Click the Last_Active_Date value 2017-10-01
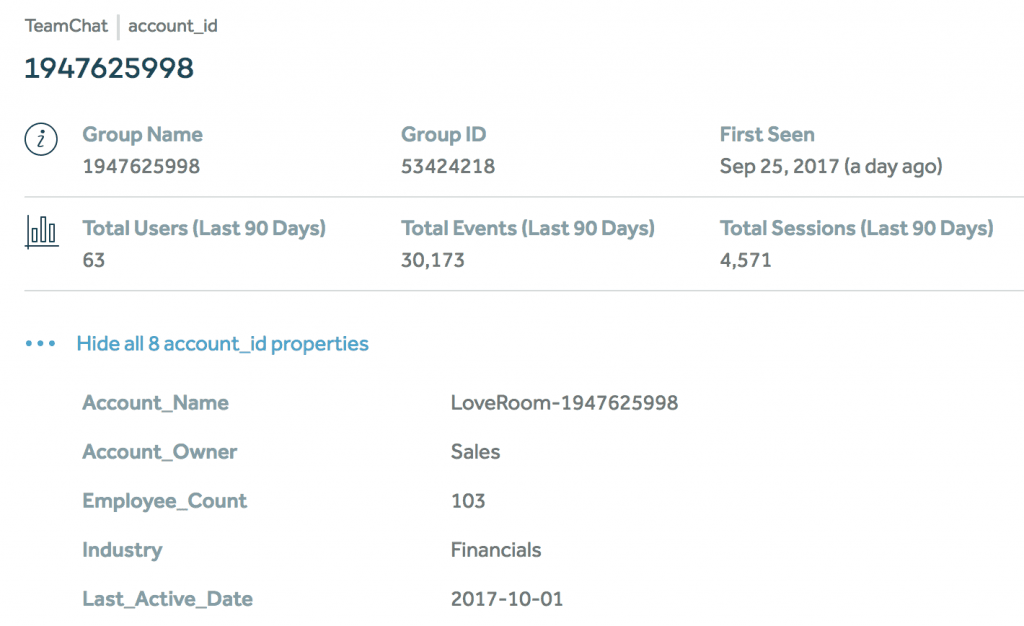The image size is (1024, 626). point(507,599)
